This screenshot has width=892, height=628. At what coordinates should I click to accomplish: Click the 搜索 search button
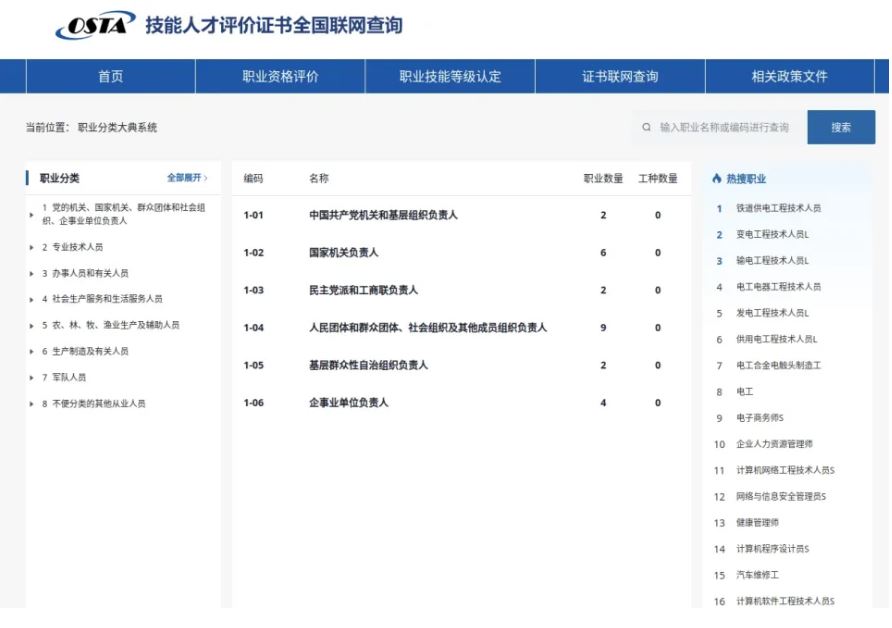click(842, 127)
